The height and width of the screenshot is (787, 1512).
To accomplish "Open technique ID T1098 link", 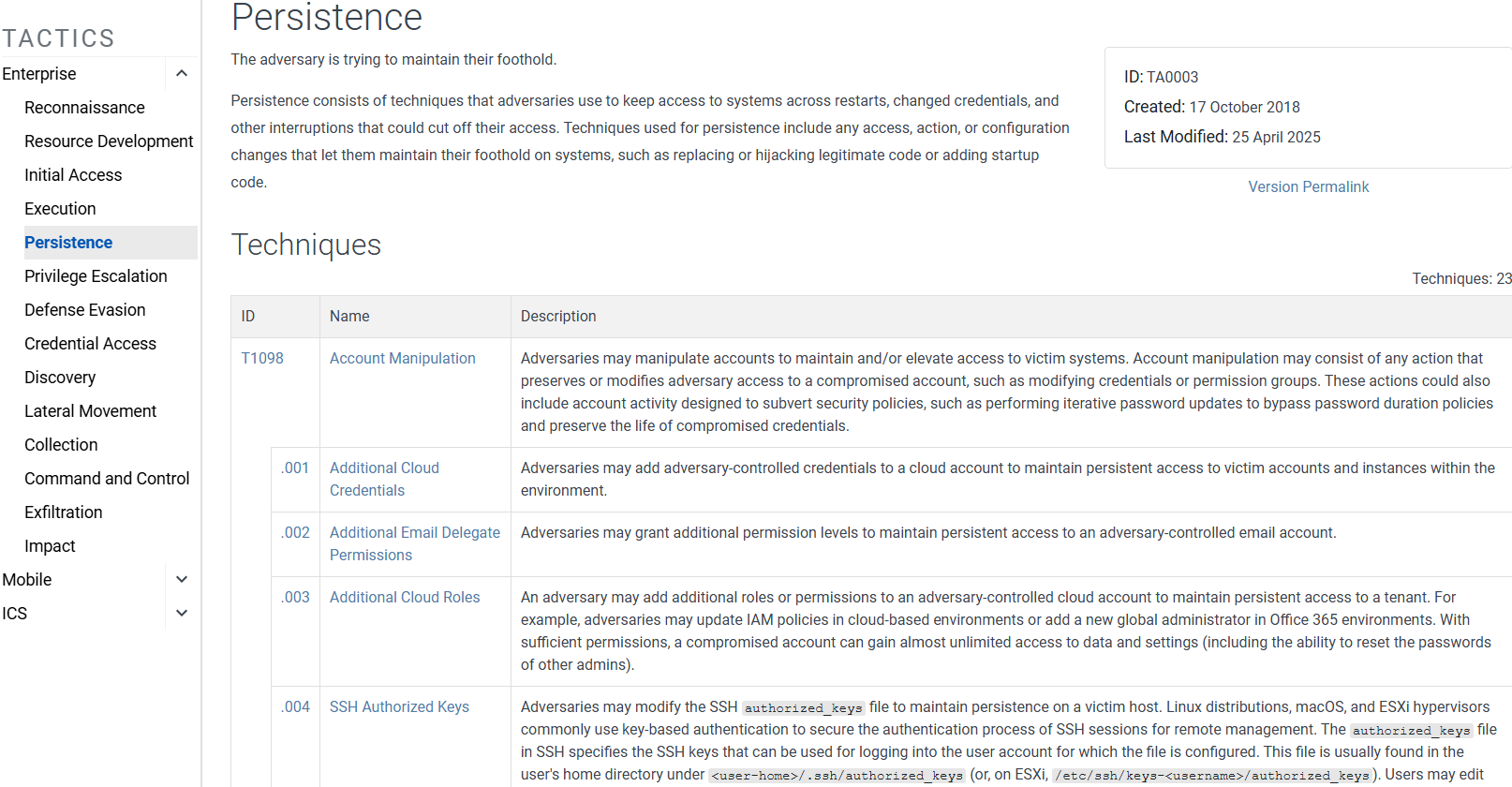I will [262, 359].
